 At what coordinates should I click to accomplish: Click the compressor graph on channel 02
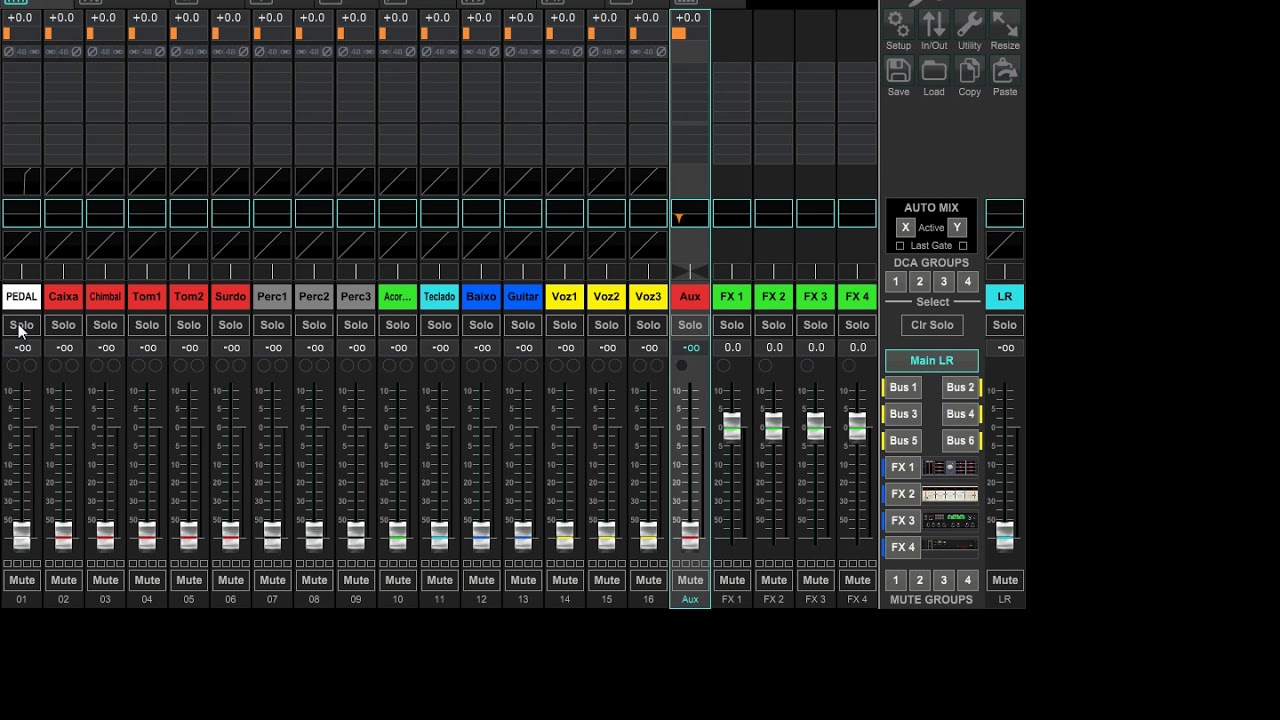[x=63, y=245]
